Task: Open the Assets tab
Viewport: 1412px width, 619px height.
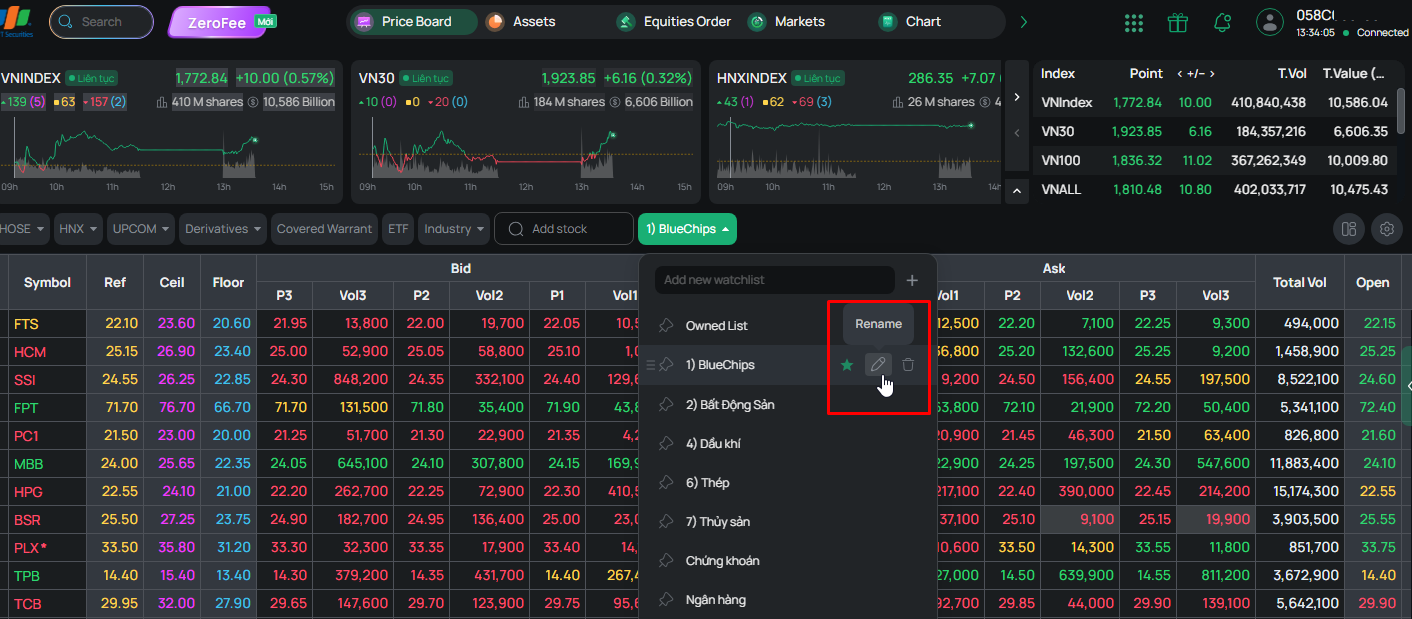Action: click(520, 21)
